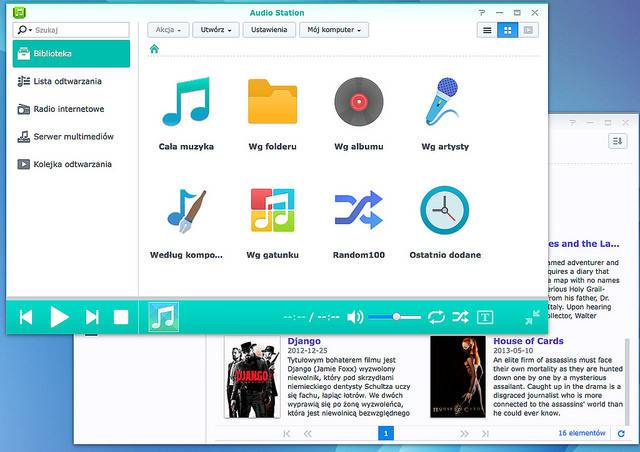This screenshot has width=640, height=452.
Task: Skip to next track
Action: click(92, 317)
